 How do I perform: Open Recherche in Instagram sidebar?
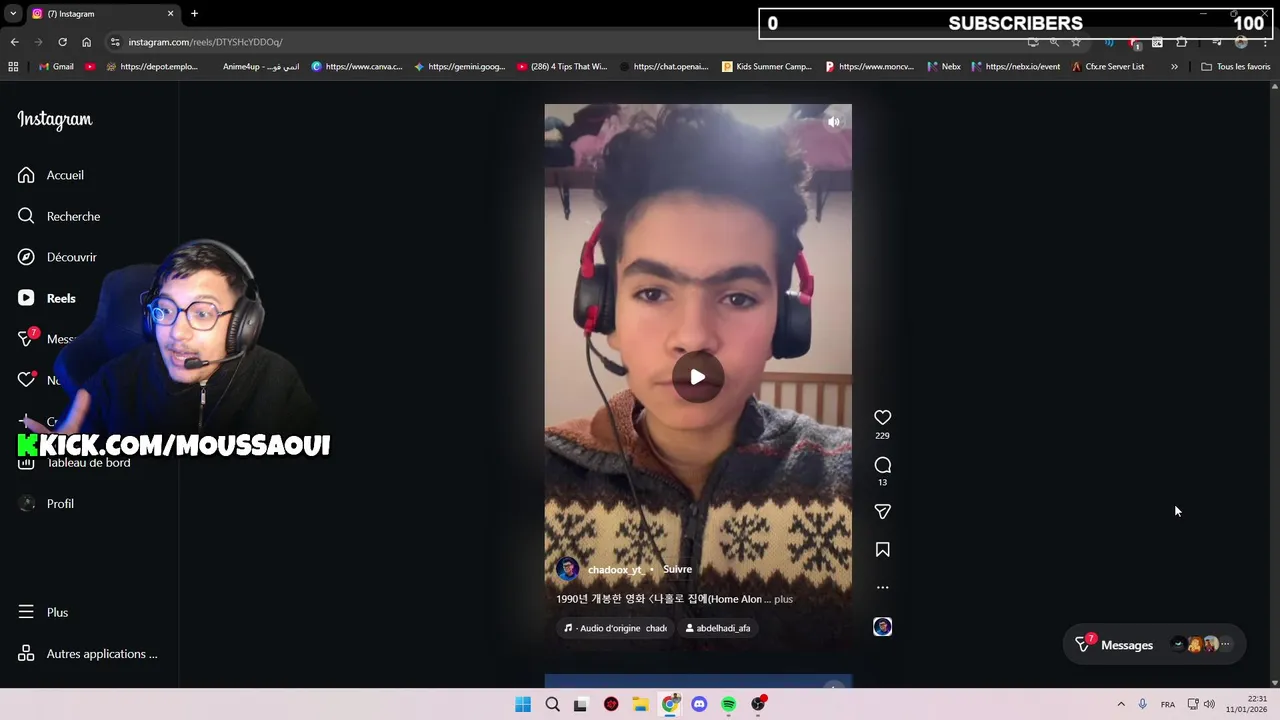(73, 216)
